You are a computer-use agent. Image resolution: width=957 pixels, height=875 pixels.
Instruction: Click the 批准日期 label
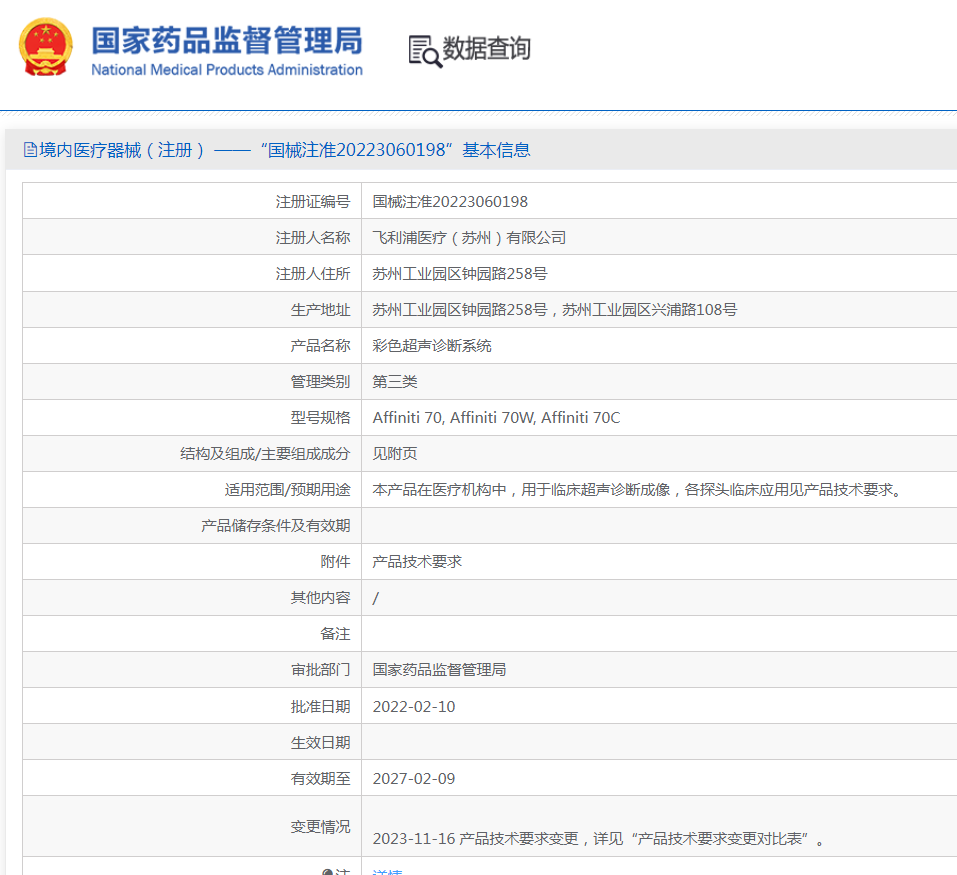pyautogui.click(x=320, y=707)
